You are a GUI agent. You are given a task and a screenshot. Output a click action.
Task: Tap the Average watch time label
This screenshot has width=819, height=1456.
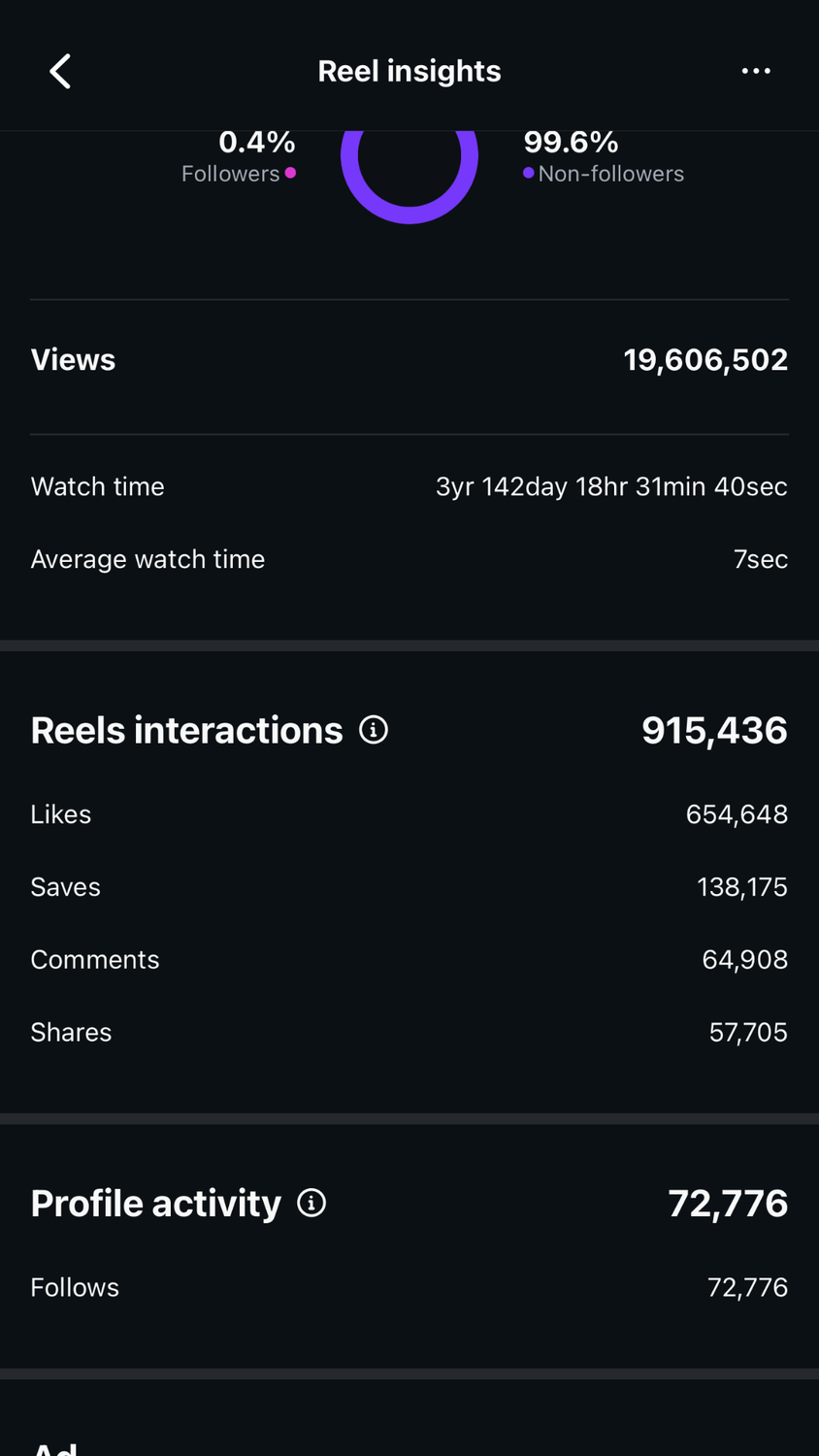point(147,559)
